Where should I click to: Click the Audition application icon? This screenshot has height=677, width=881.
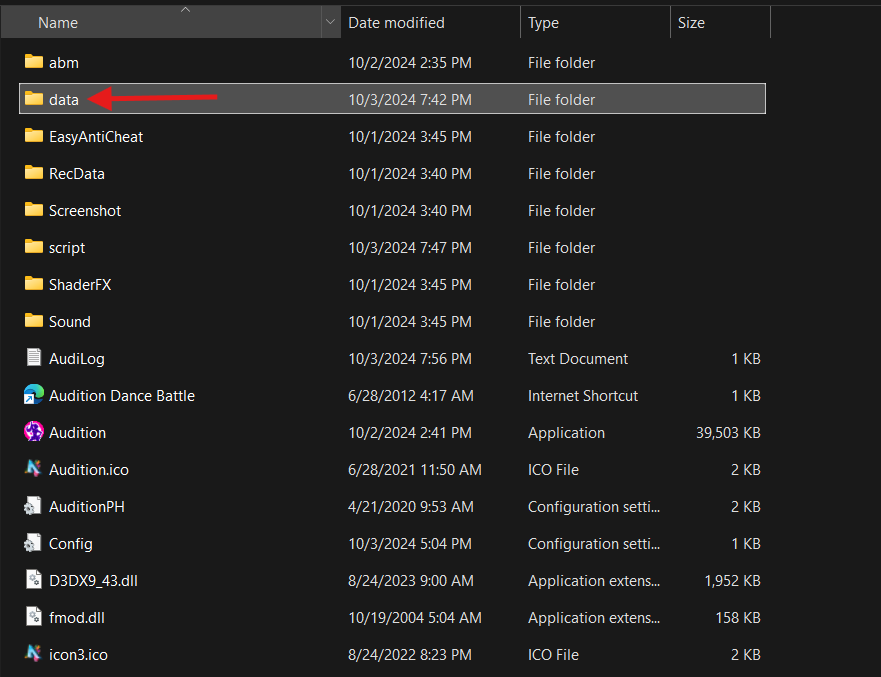click(x=34, y=432)
